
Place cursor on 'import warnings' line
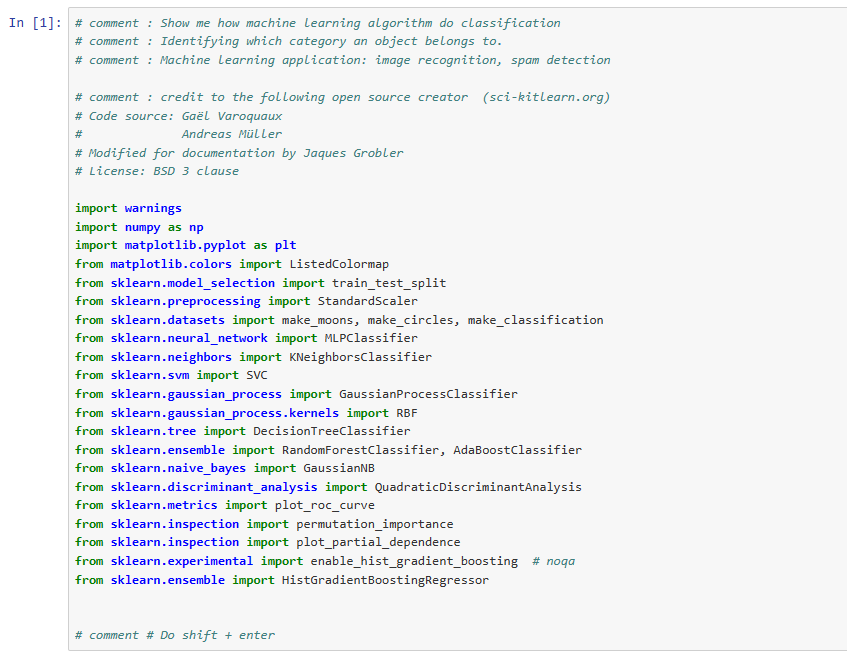128,208
